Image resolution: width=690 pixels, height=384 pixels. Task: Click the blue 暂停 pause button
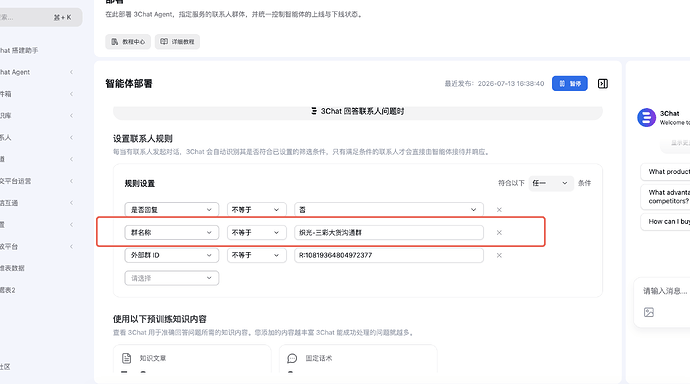point(570,84)
